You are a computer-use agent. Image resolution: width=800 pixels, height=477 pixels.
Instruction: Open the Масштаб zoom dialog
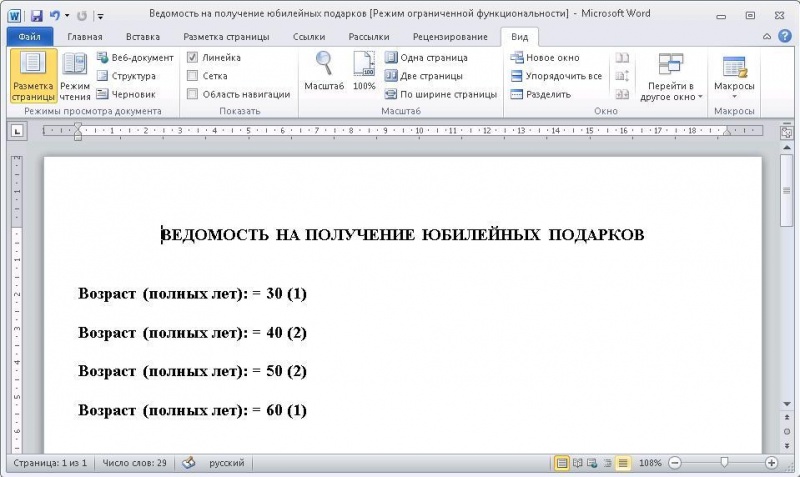[x=324, y=71]
